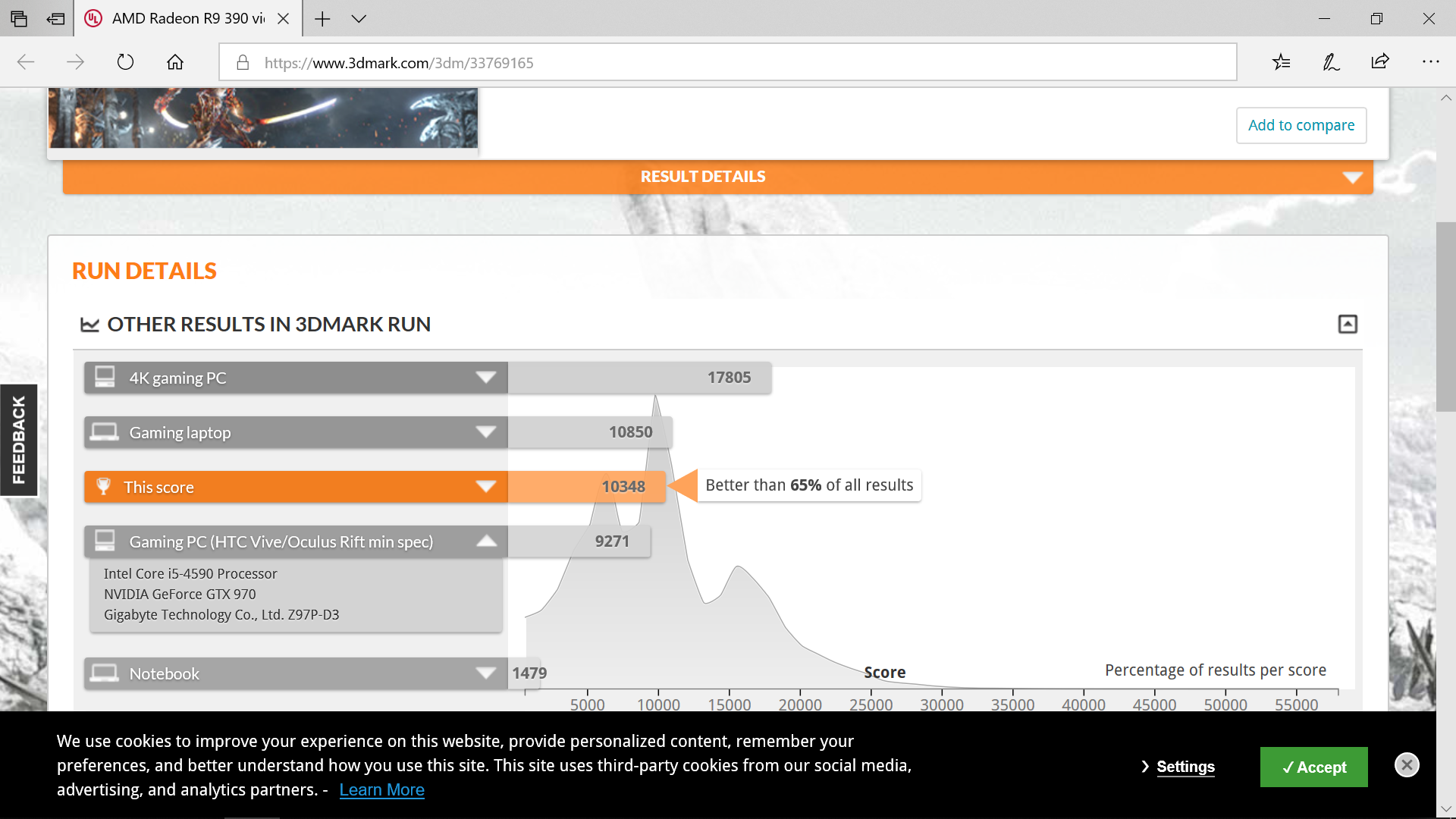Expand the Gaming laptop row
The image size is (1456, 819).
pos(485,432)
